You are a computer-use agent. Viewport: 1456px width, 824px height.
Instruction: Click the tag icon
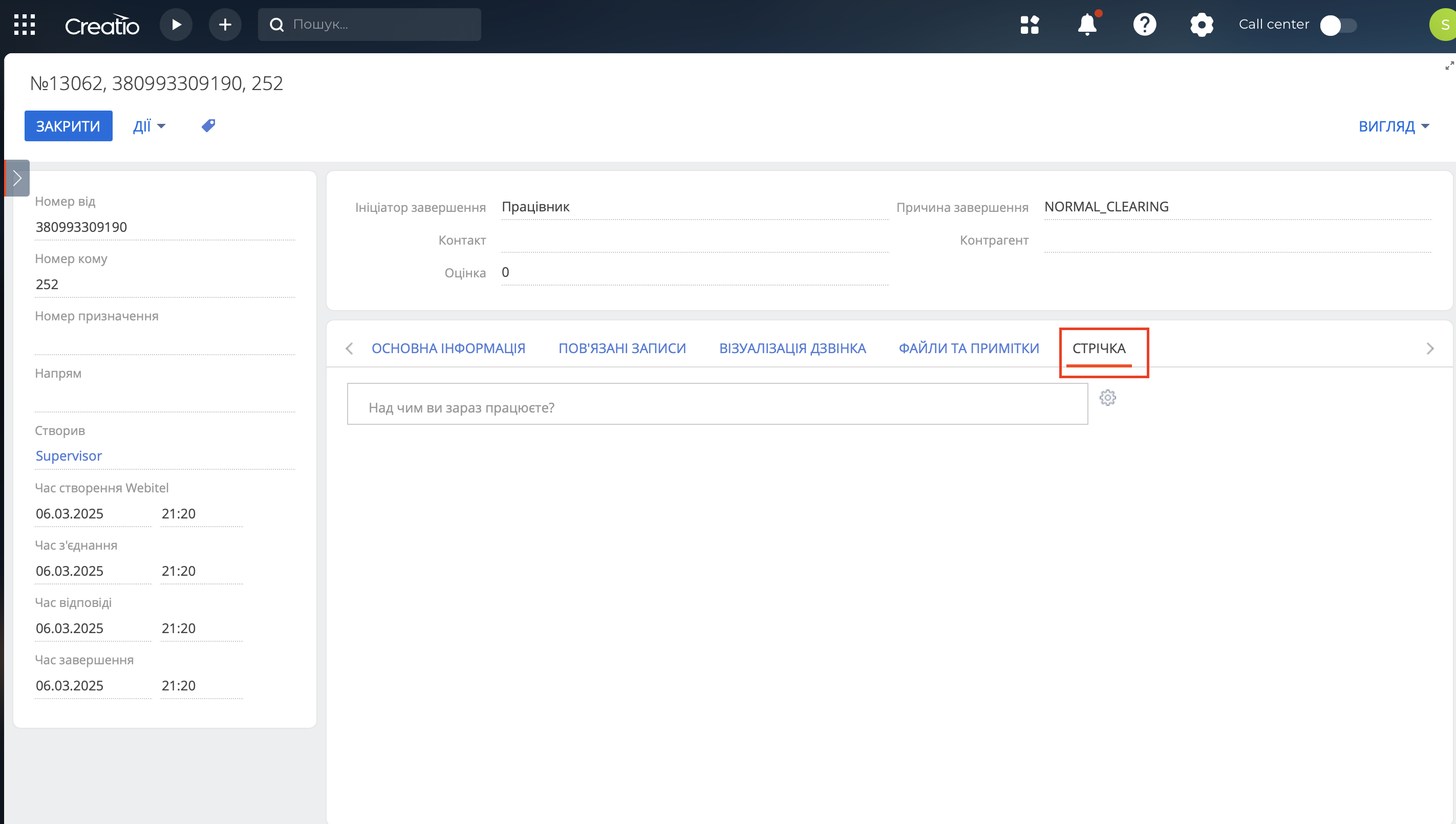point(208,125)
